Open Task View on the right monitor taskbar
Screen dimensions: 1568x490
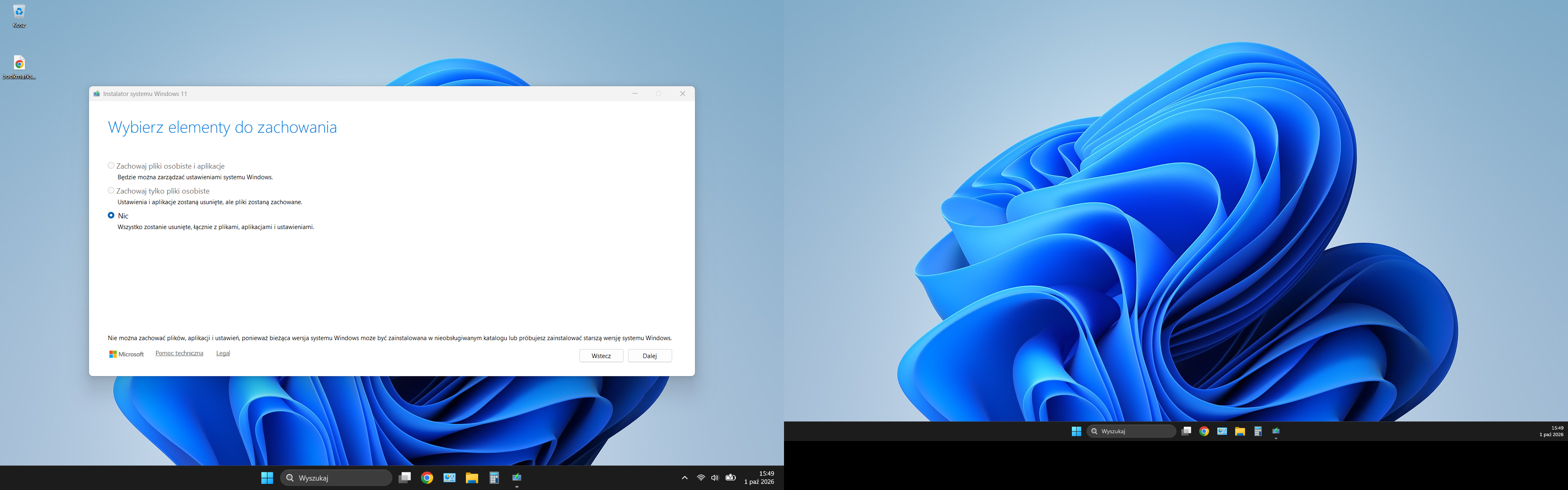1186,431
